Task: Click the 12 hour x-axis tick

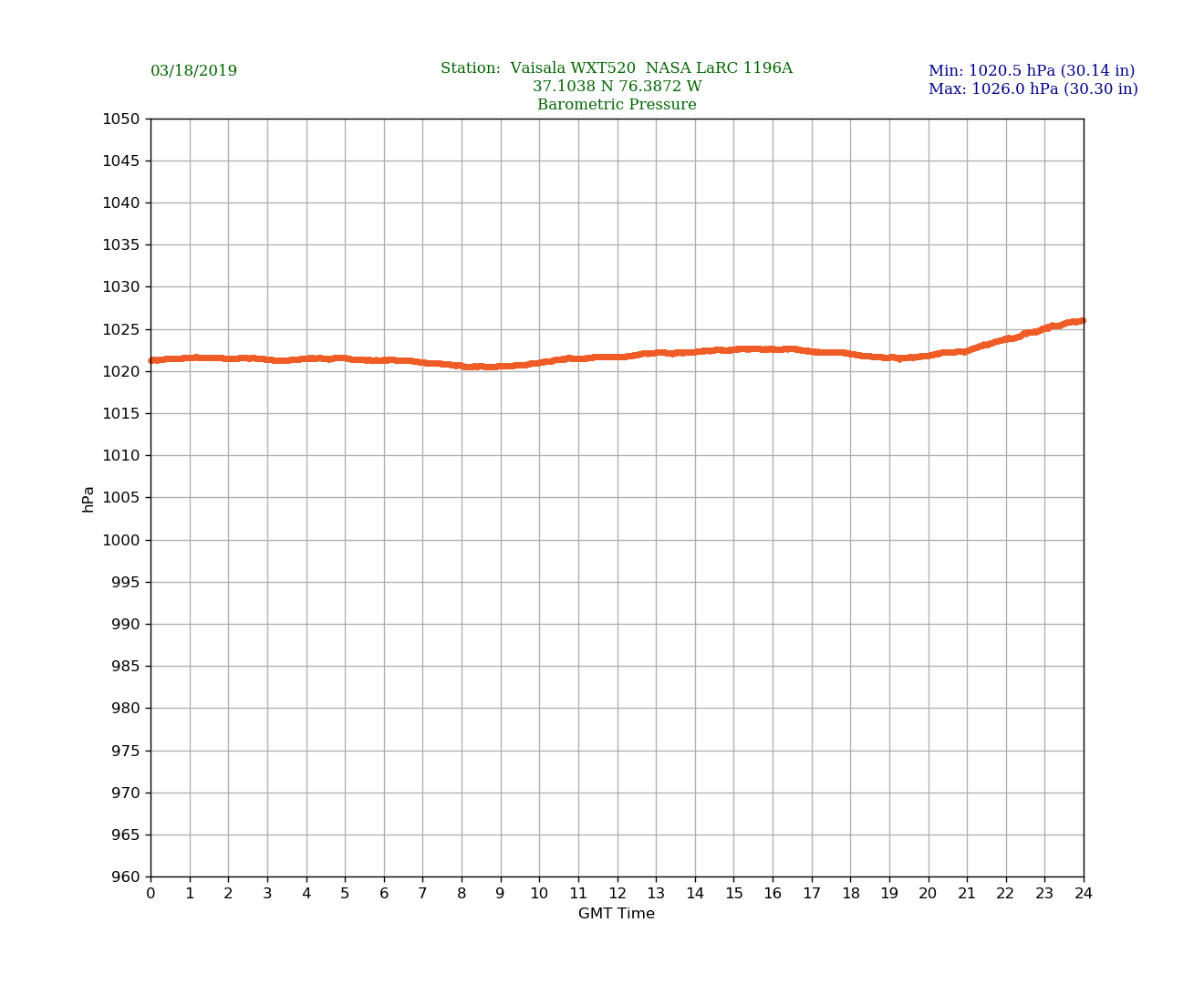Action: 618,894
